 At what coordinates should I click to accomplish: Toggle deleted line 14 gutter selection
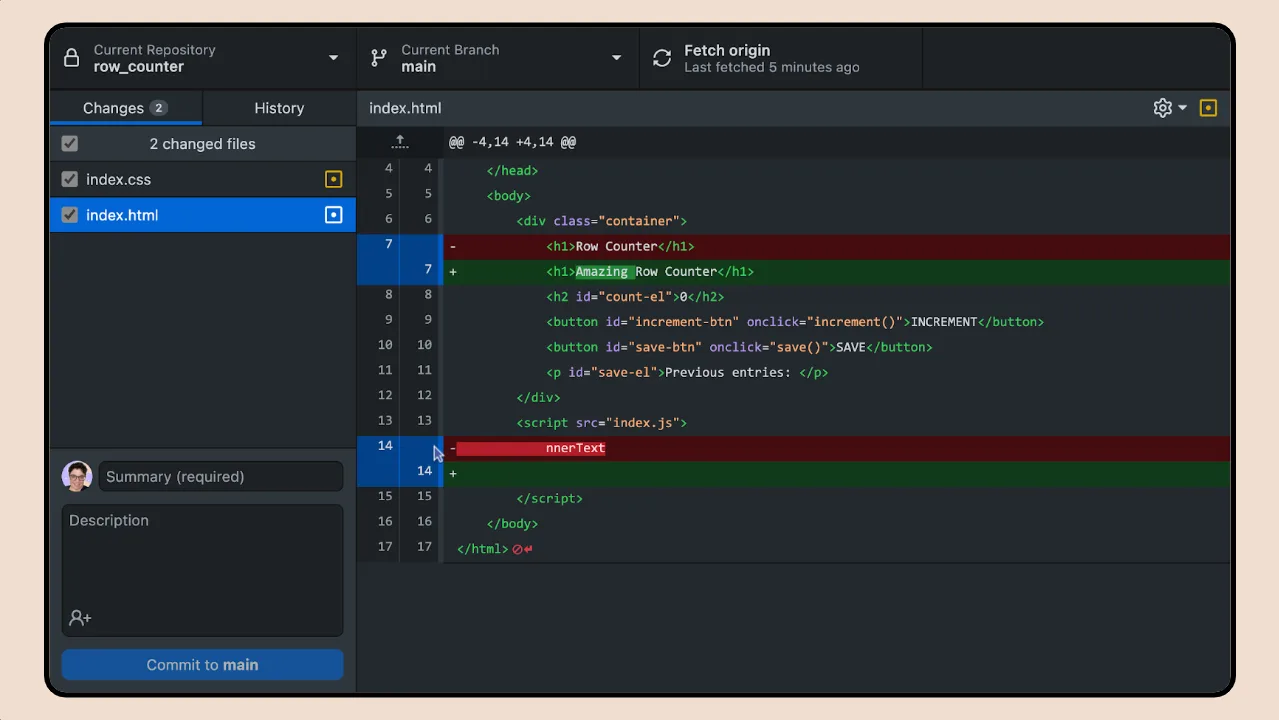[x=399, y=448]
